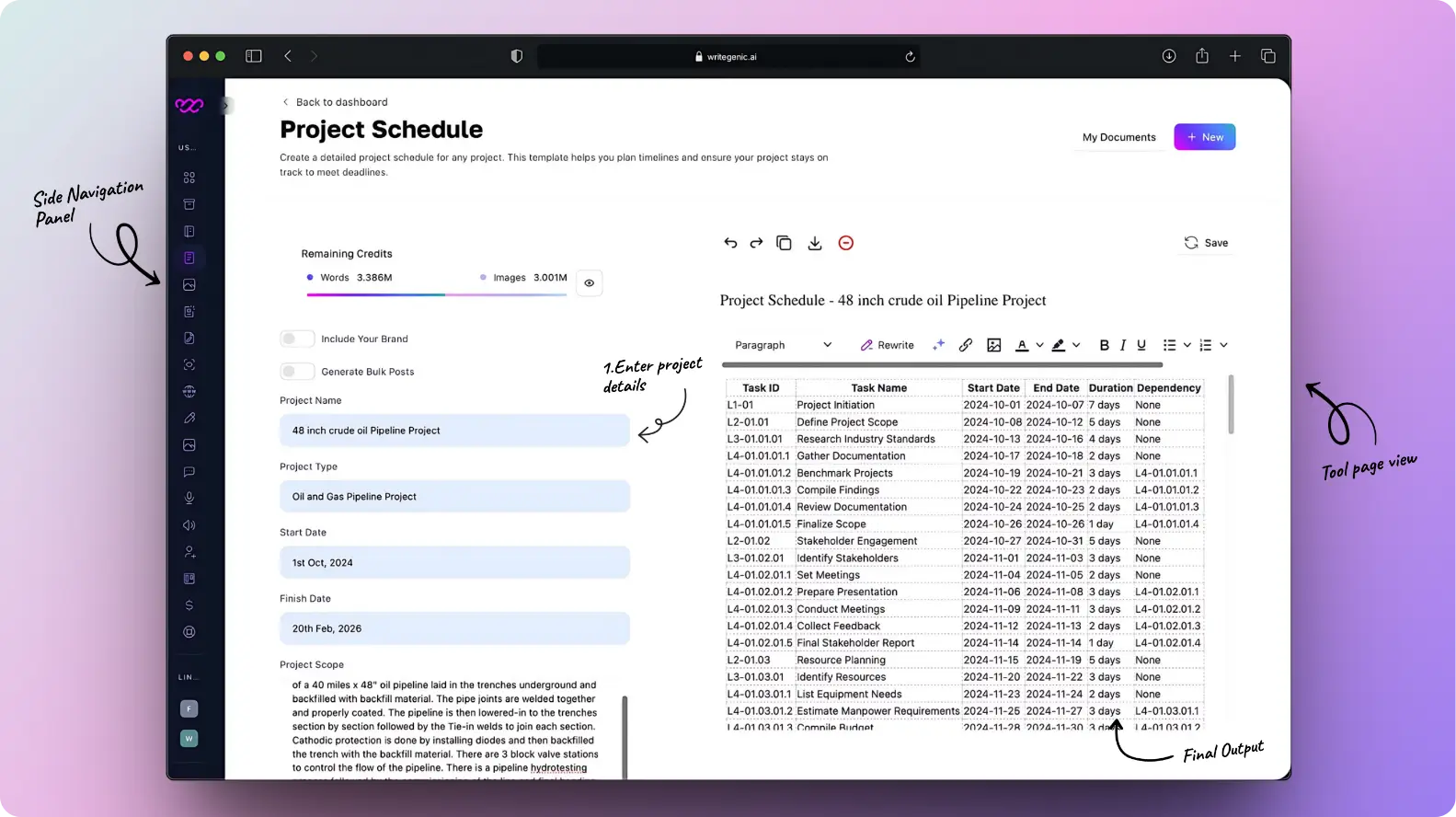Copy the document content
The width and height of the screenshot is (1456, 817).
click(x=784, y=243)
